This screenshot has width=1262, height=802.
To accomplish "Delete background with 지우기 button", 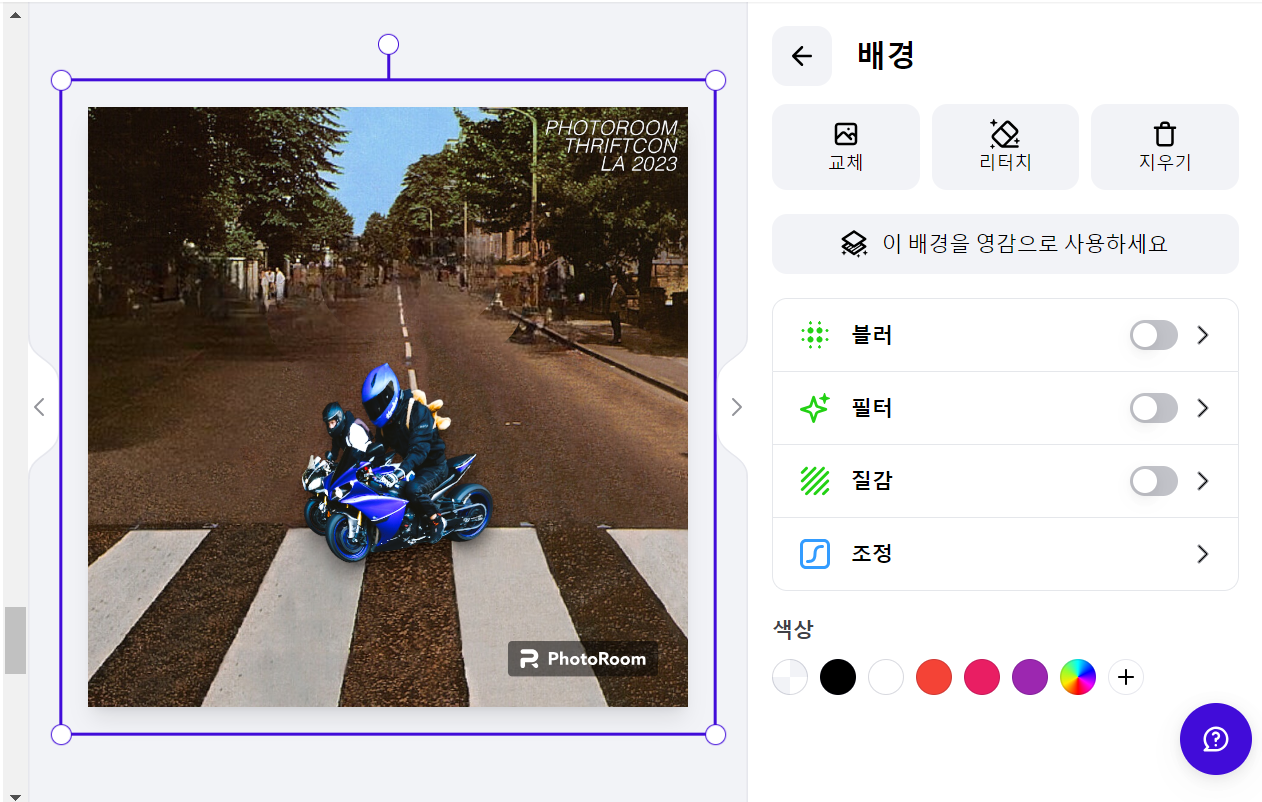I will click(1165, 147).
